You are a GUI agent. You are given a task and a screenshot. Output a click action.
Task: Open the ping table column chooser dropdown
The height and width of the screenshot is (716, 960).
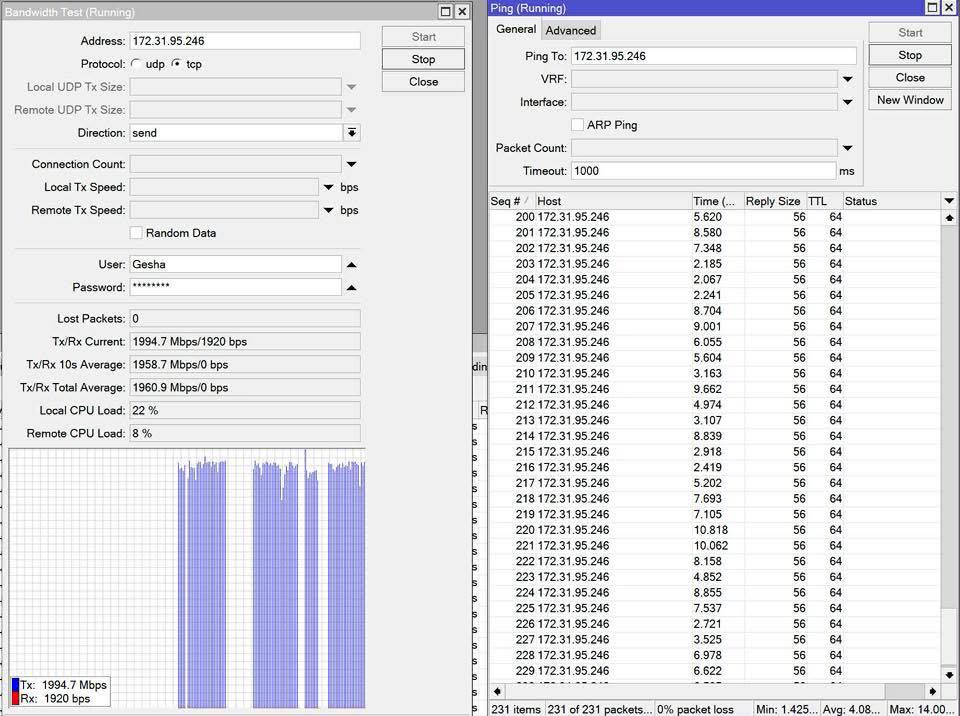949,201
